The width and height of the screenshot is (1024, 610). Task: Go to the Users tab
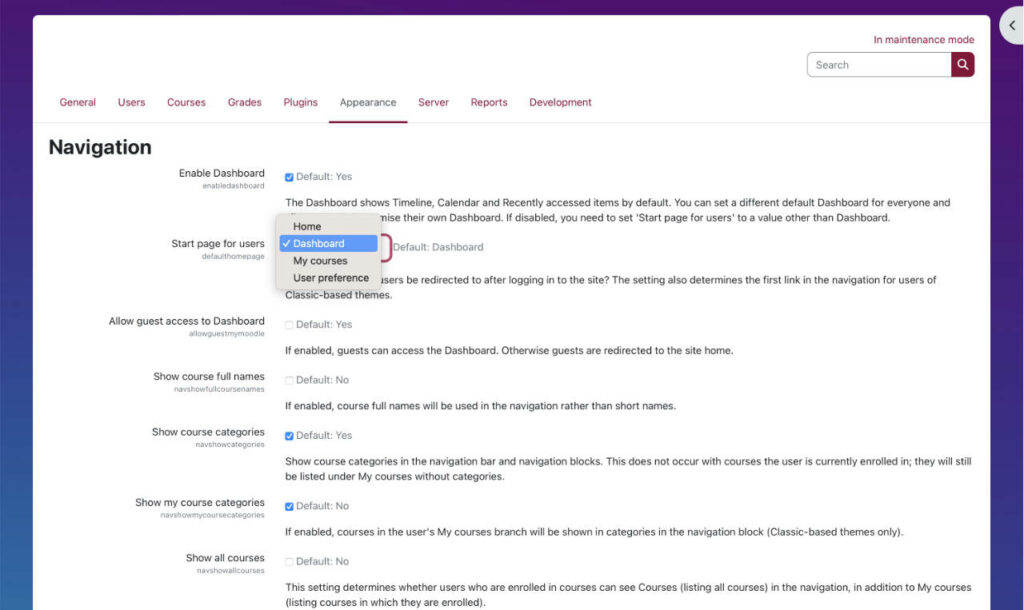131,102
